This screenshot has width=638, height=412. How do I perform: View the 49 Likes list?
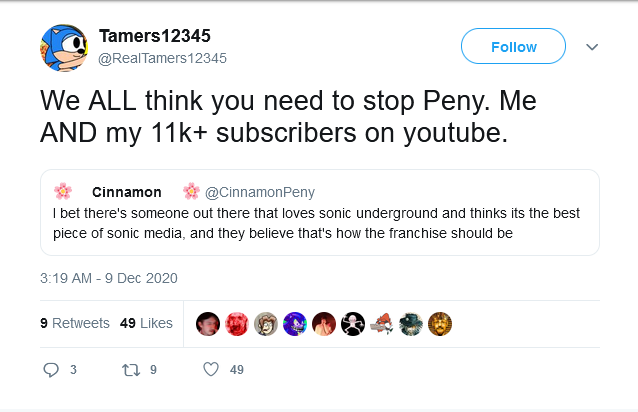(x=146, y=323)
